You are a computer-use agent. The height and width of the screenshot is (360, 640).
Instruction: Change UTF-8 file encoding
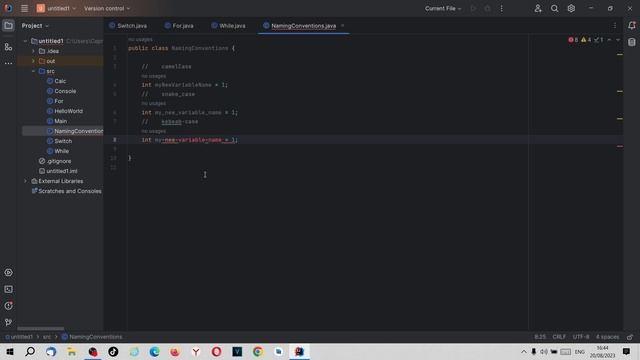pyautogui.click(x=581, y=337)
